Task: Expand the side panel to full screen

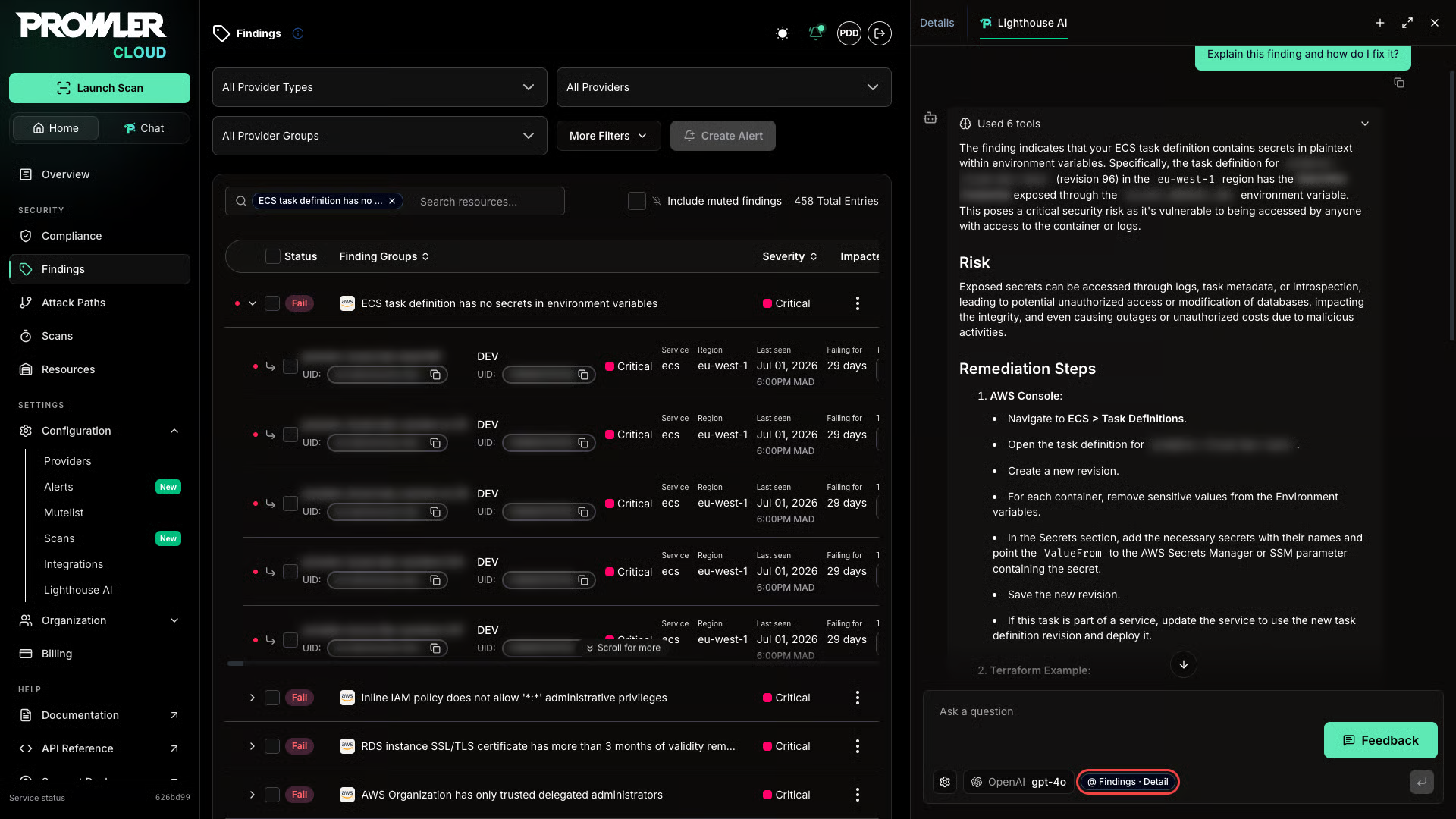Action: click(1407, 23)
